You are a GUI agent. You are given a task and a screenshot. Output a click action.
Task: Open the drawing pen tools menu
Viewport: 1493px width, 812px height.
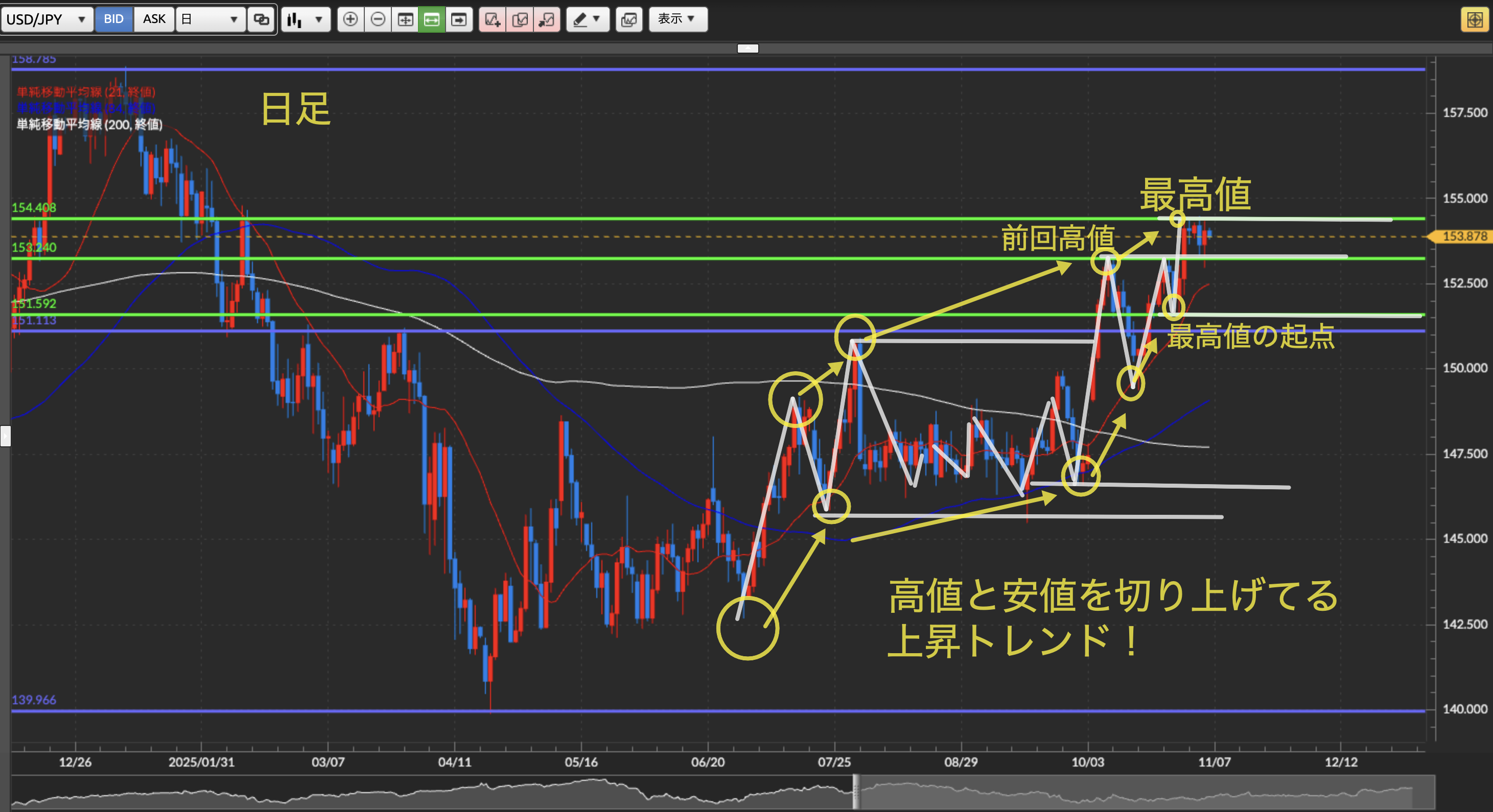587,19
